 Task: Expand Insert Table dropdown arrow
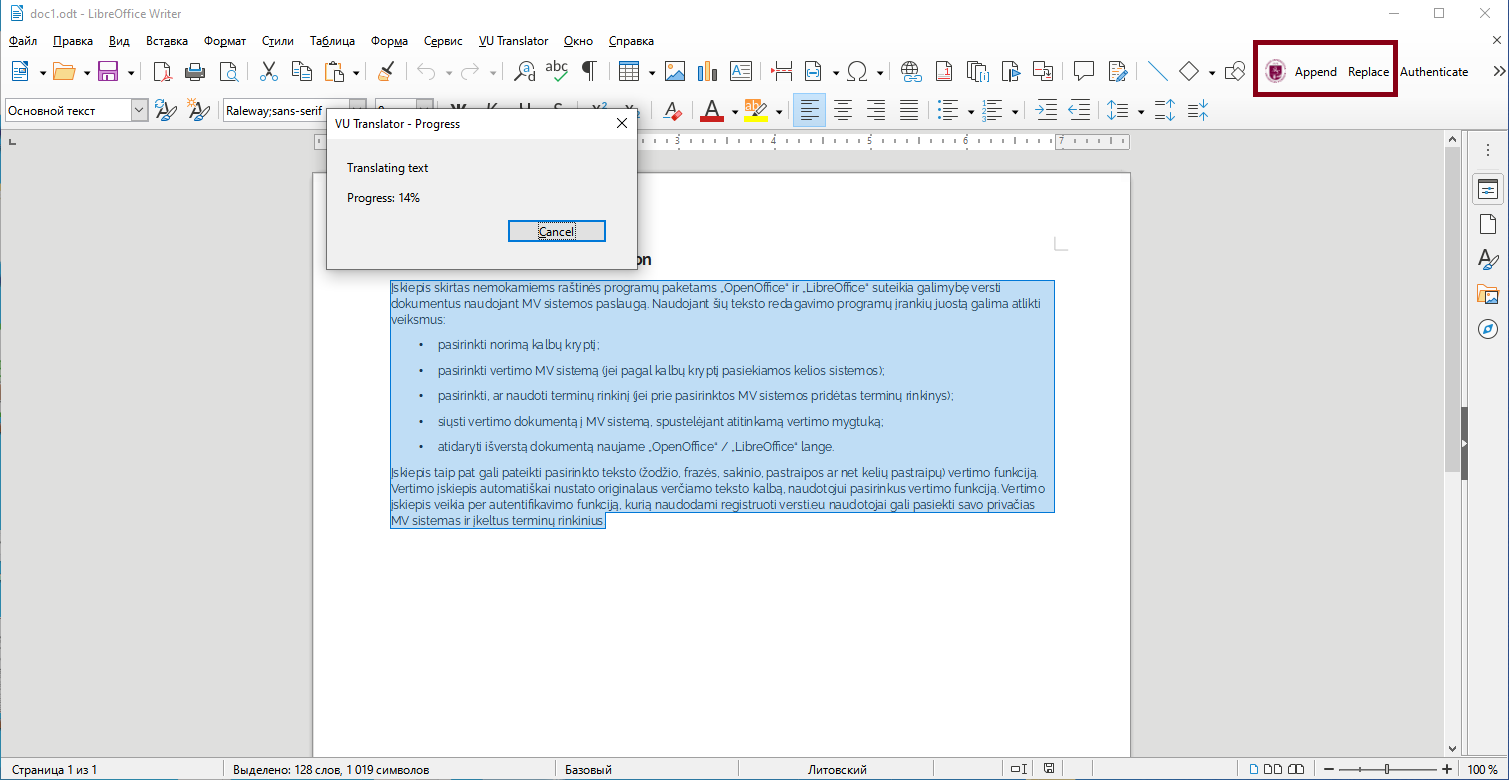pyautogui.click(x=652, y=73)
